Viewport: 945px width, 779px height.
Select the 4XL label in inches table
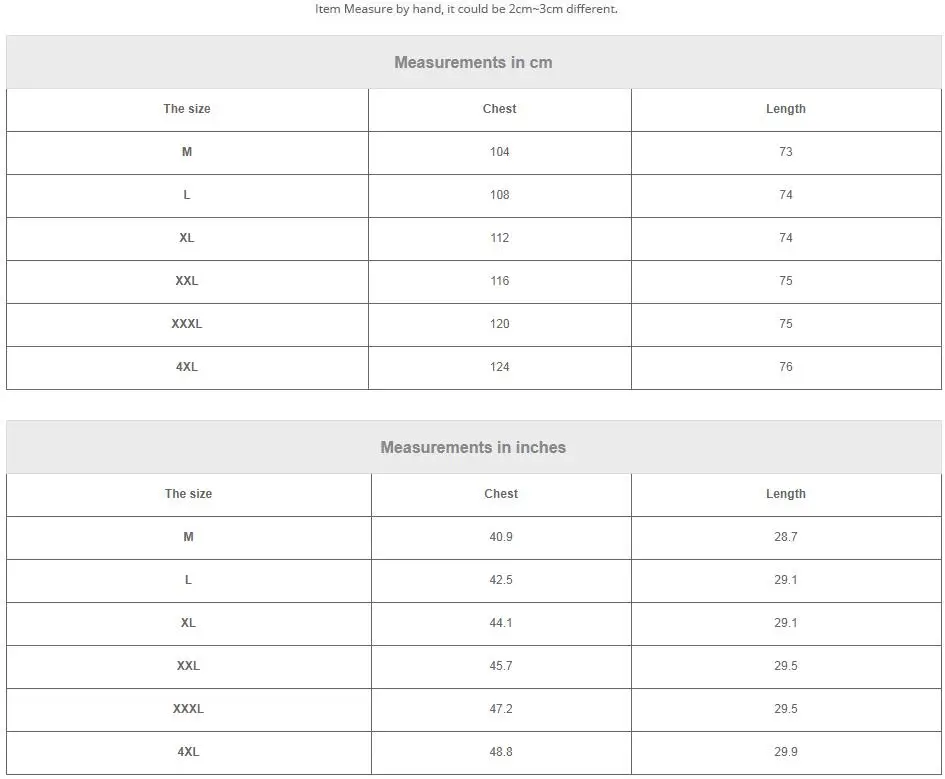[x=188, y=752]
